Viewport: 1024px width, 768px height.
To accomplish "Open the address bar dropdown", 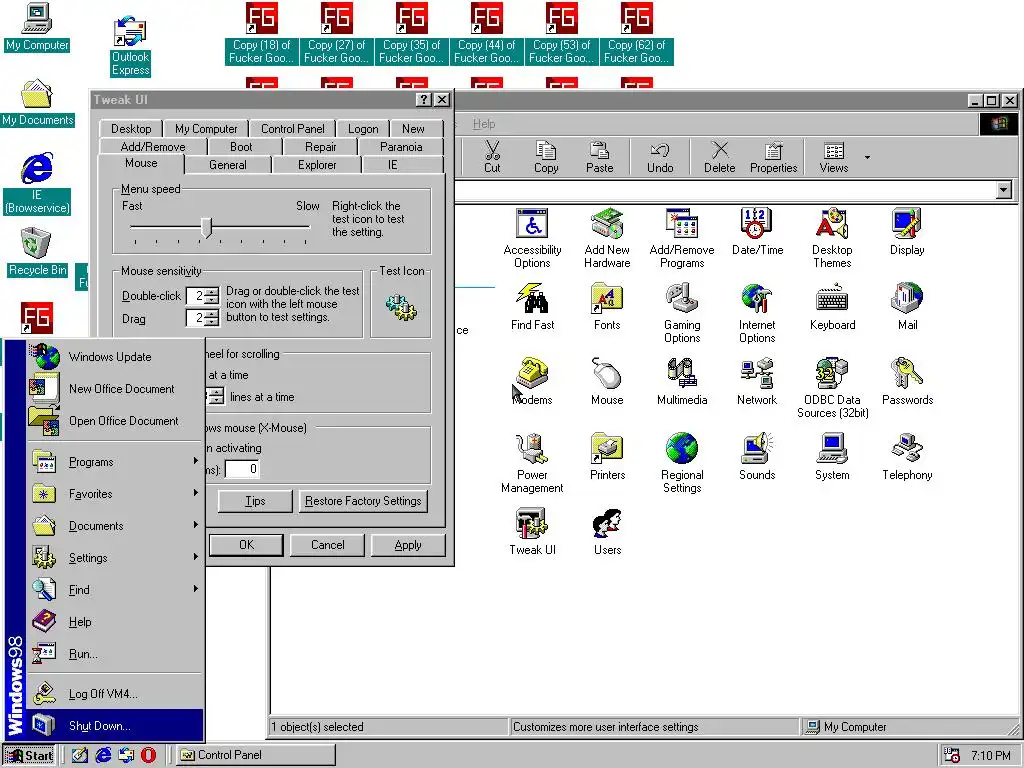I will (x=1004, y=190).
